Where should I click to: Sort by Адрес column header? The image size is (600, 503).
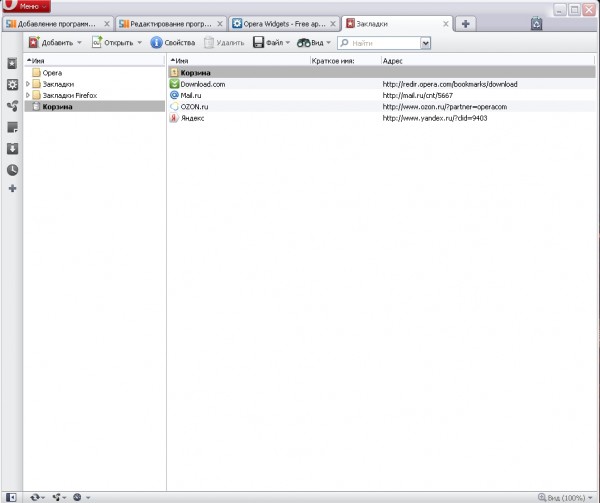point(488,60)
